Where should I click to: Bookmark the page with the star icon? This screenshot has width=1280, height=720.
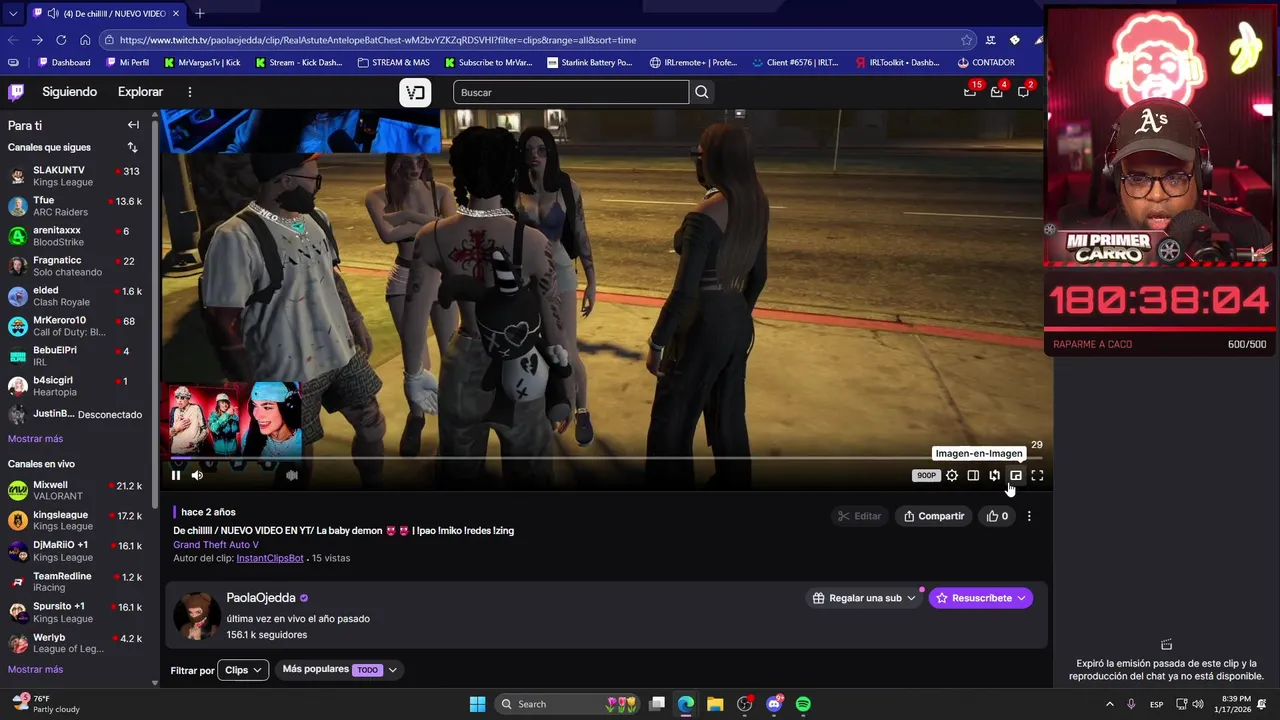(x=966, y=40)
